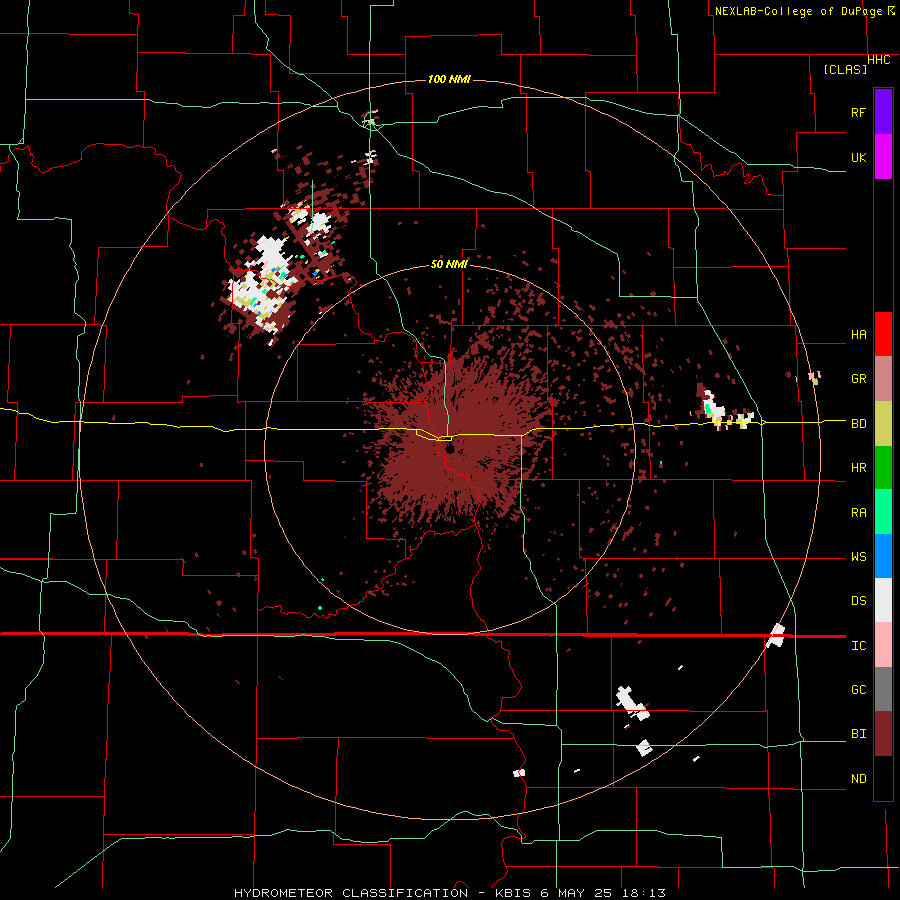
Task: Click the ND legend label
Action: click(859, 779)
